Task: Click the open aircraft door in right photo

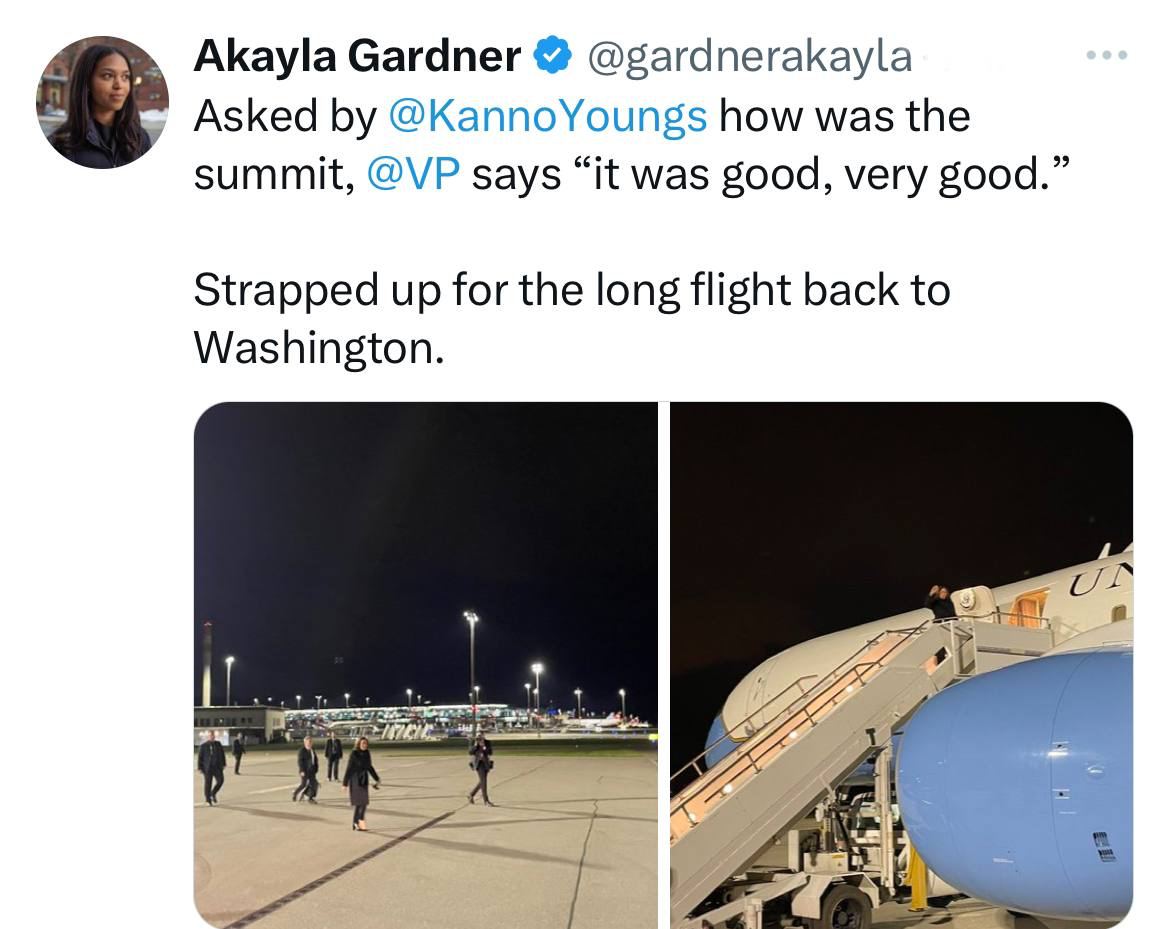Action: click(1027, 608)
